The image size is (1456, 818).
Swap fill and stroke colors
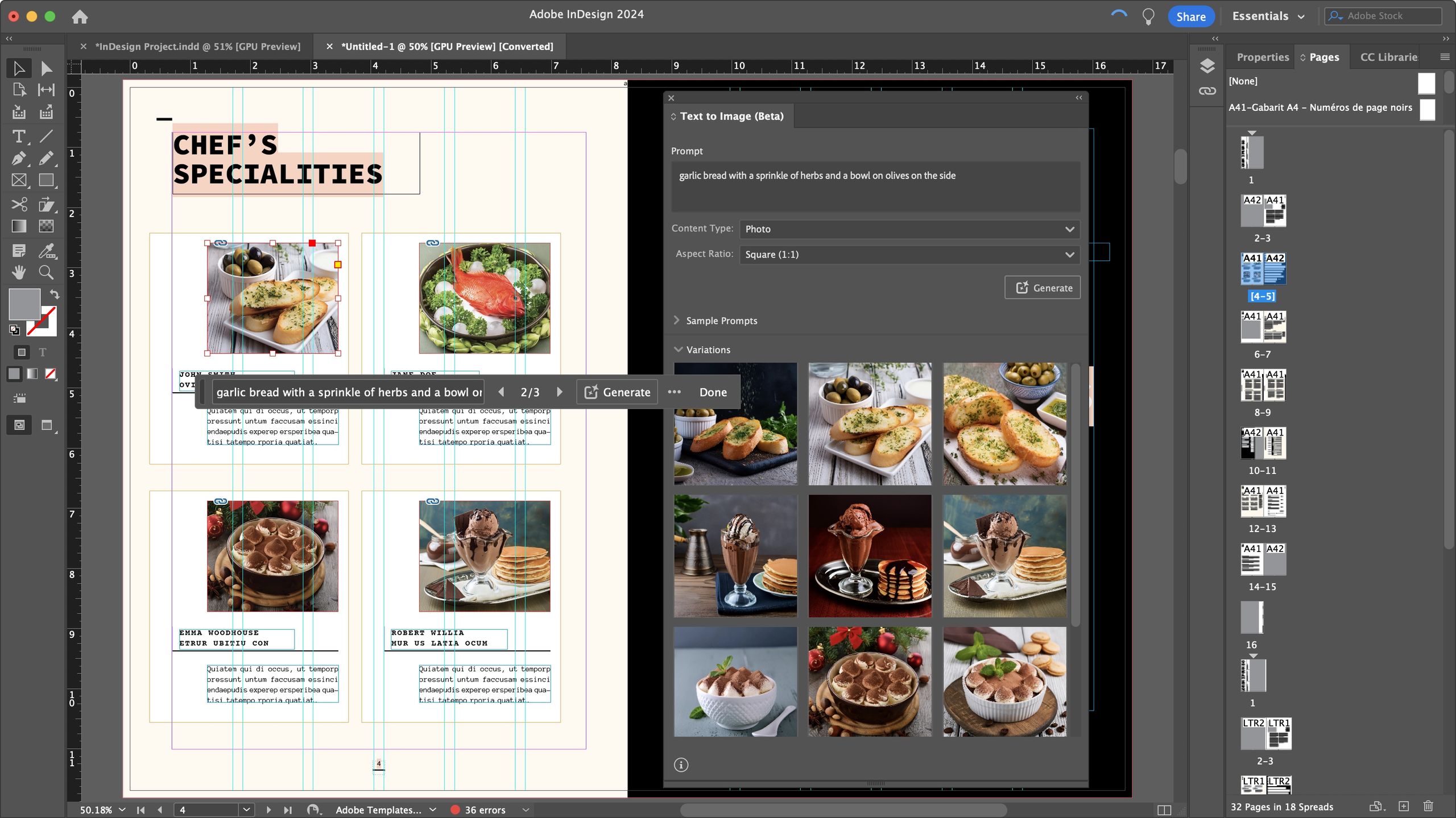(x=54, y=294)
